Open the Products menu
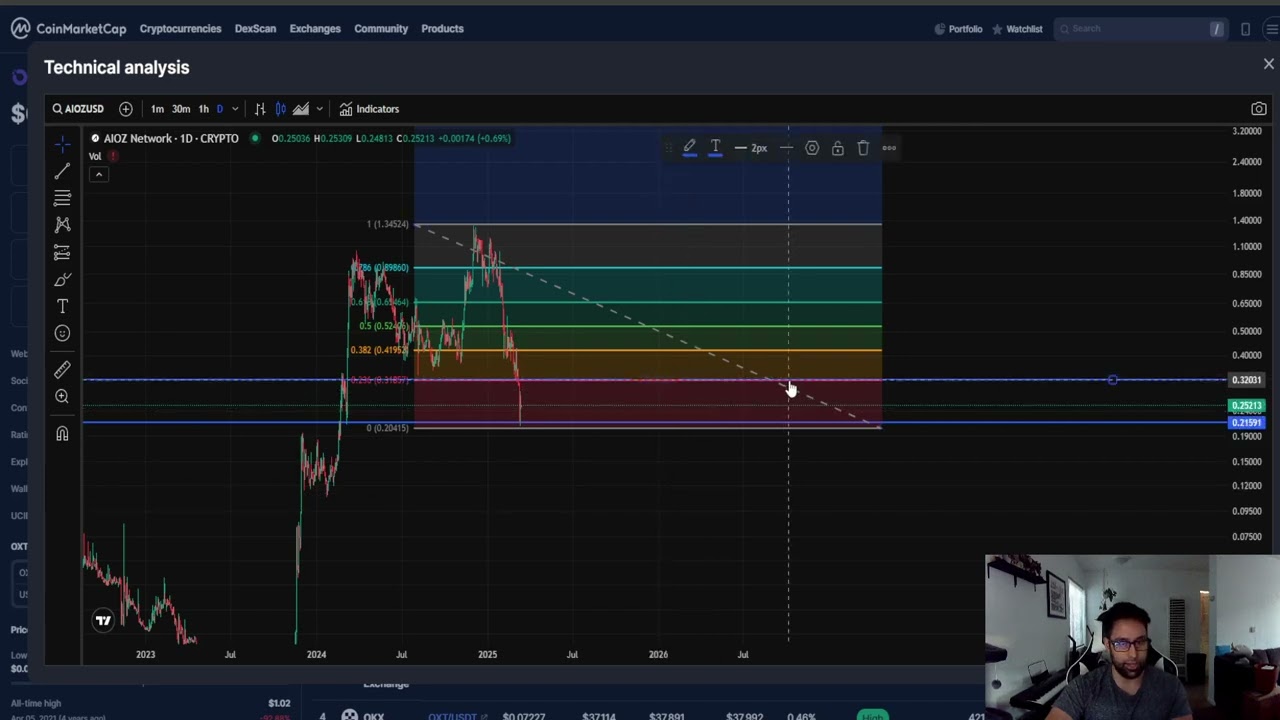The height and width of the screenshot is (720, 1280). pyautogui.click(x=442, y=29)
